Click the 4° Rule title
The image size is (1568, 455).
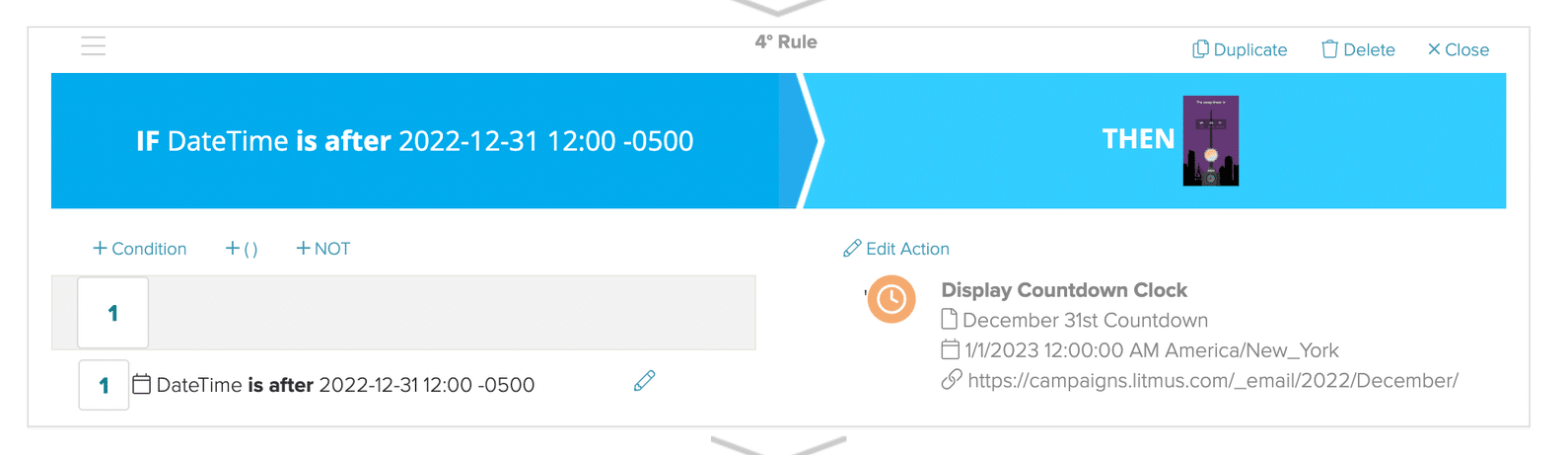click(x=786, y=41)
